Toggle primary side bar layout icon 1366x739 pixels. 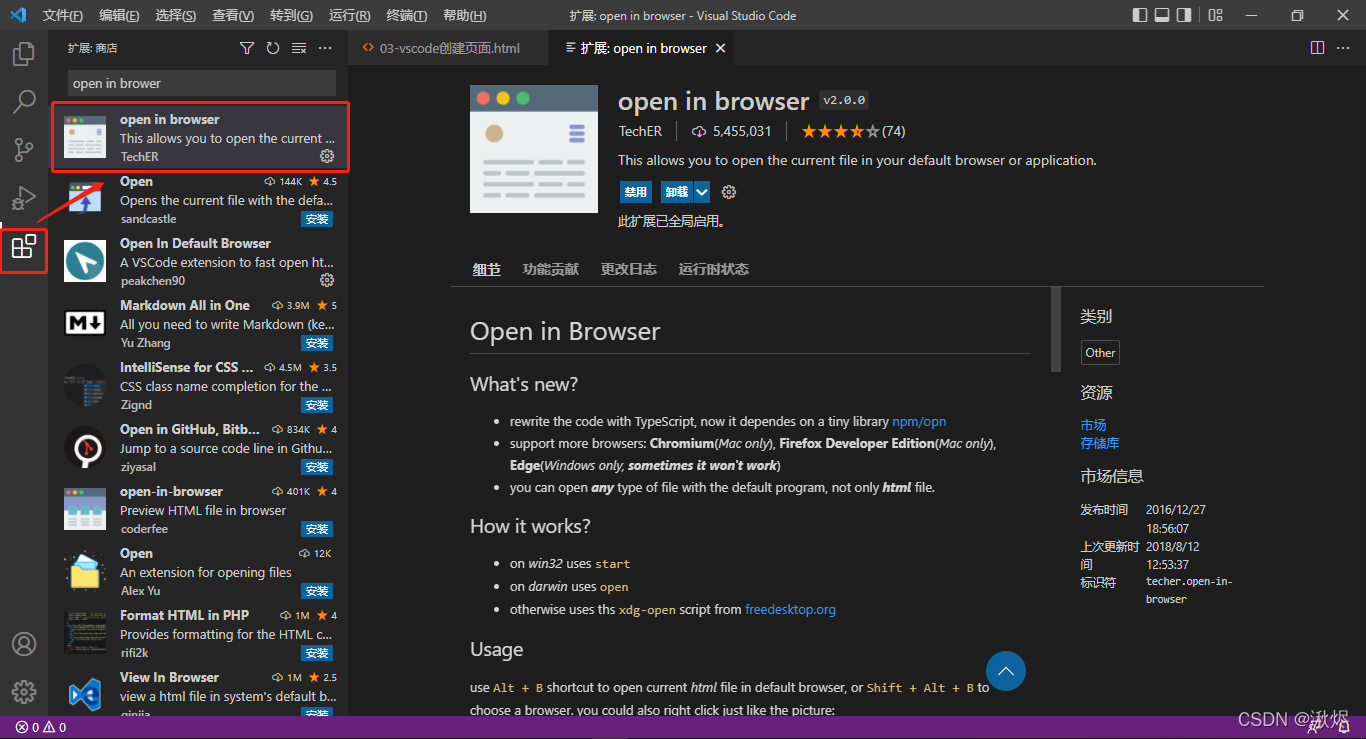point(1140,15)
